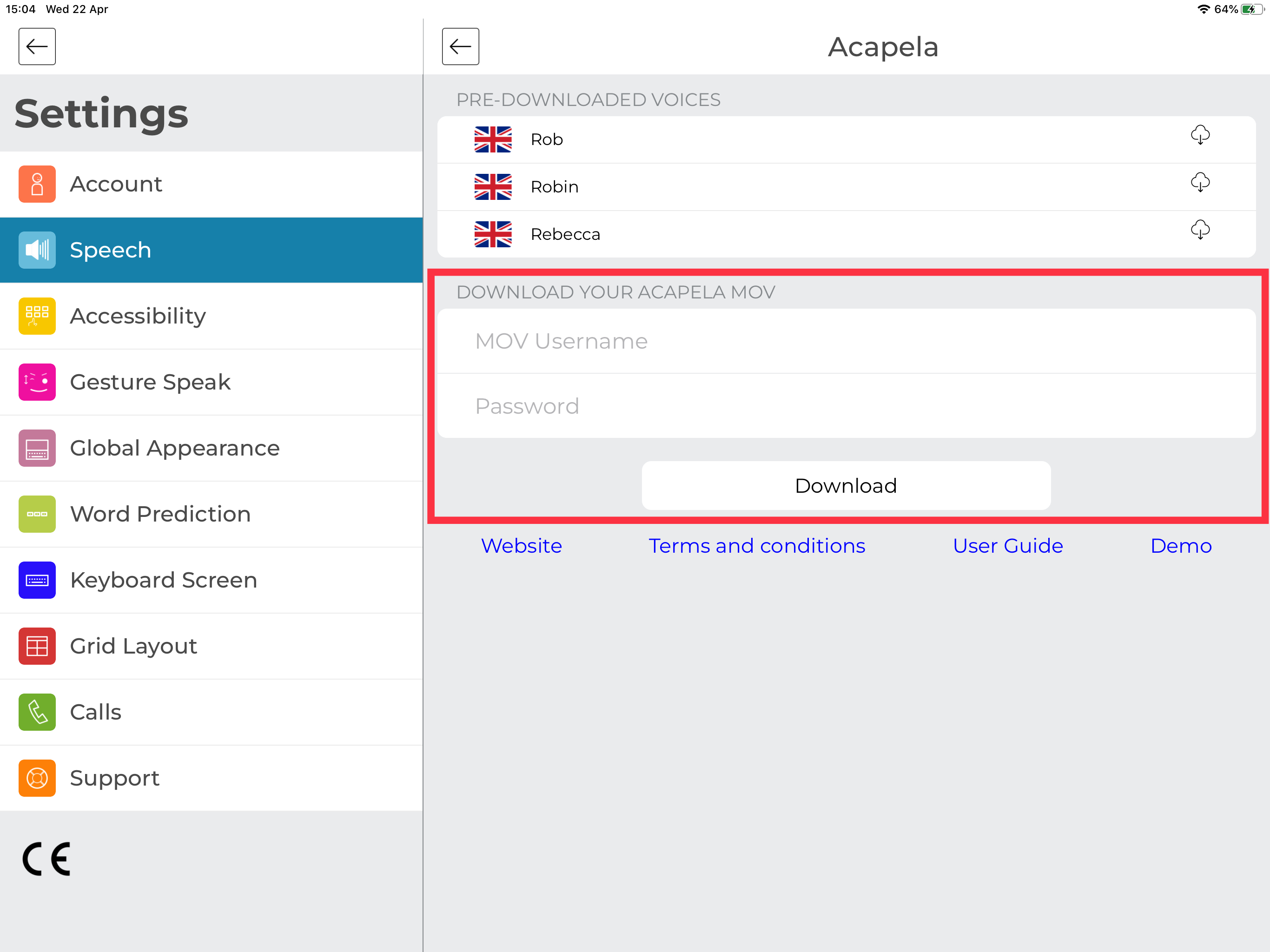Tap the Wi-Fi status icon
The width and height of the screenshot is (1270, 952).
coord(1204,9)
